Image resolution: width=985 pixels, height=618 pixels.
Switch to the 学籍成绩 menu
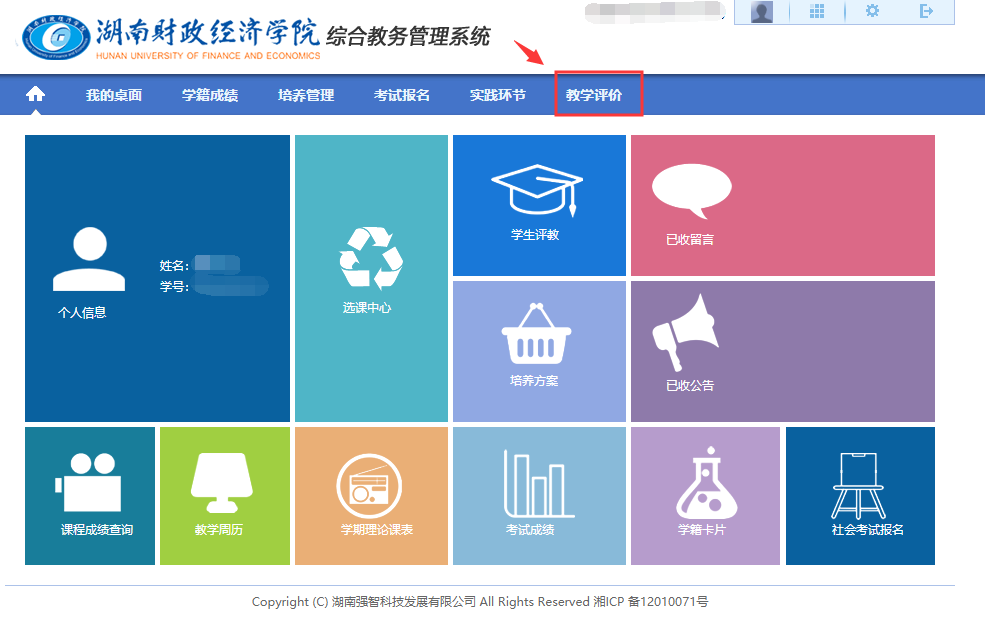[x=209, y=94]
